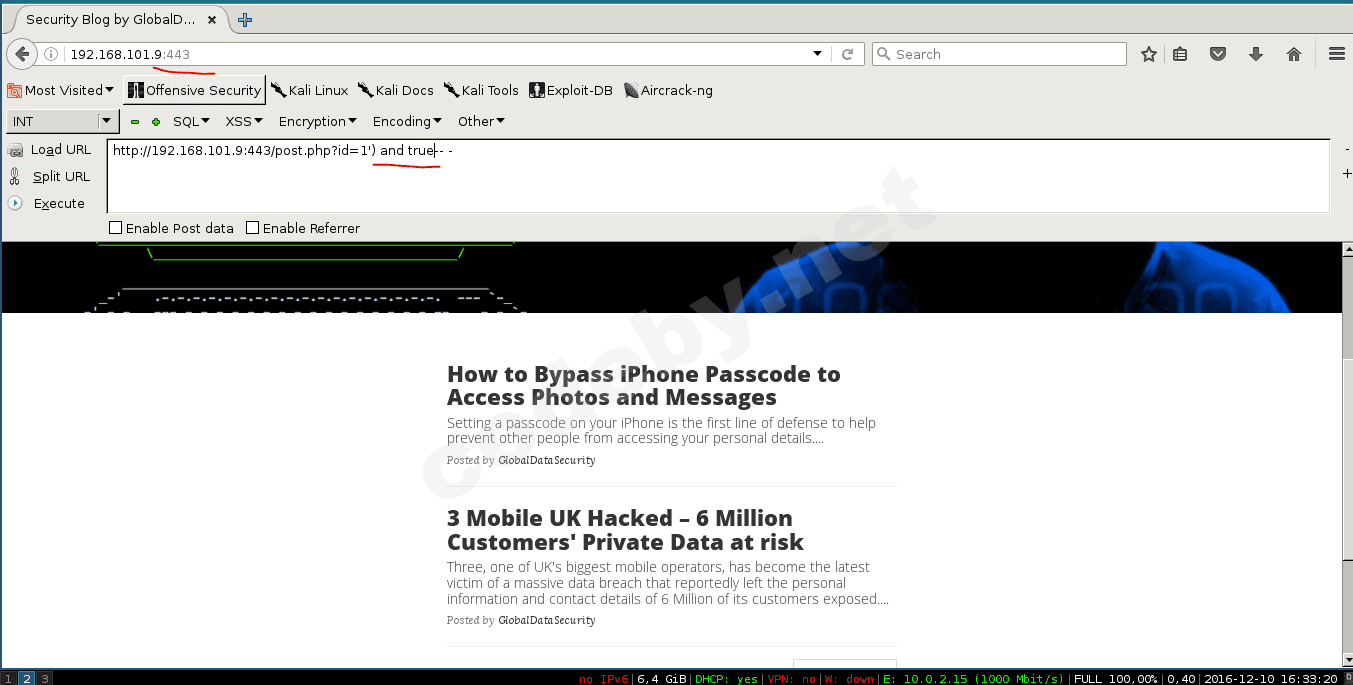Screen dimensions: 1353x685
Task: Click the HackBar green plus icon
Action: 156,122
